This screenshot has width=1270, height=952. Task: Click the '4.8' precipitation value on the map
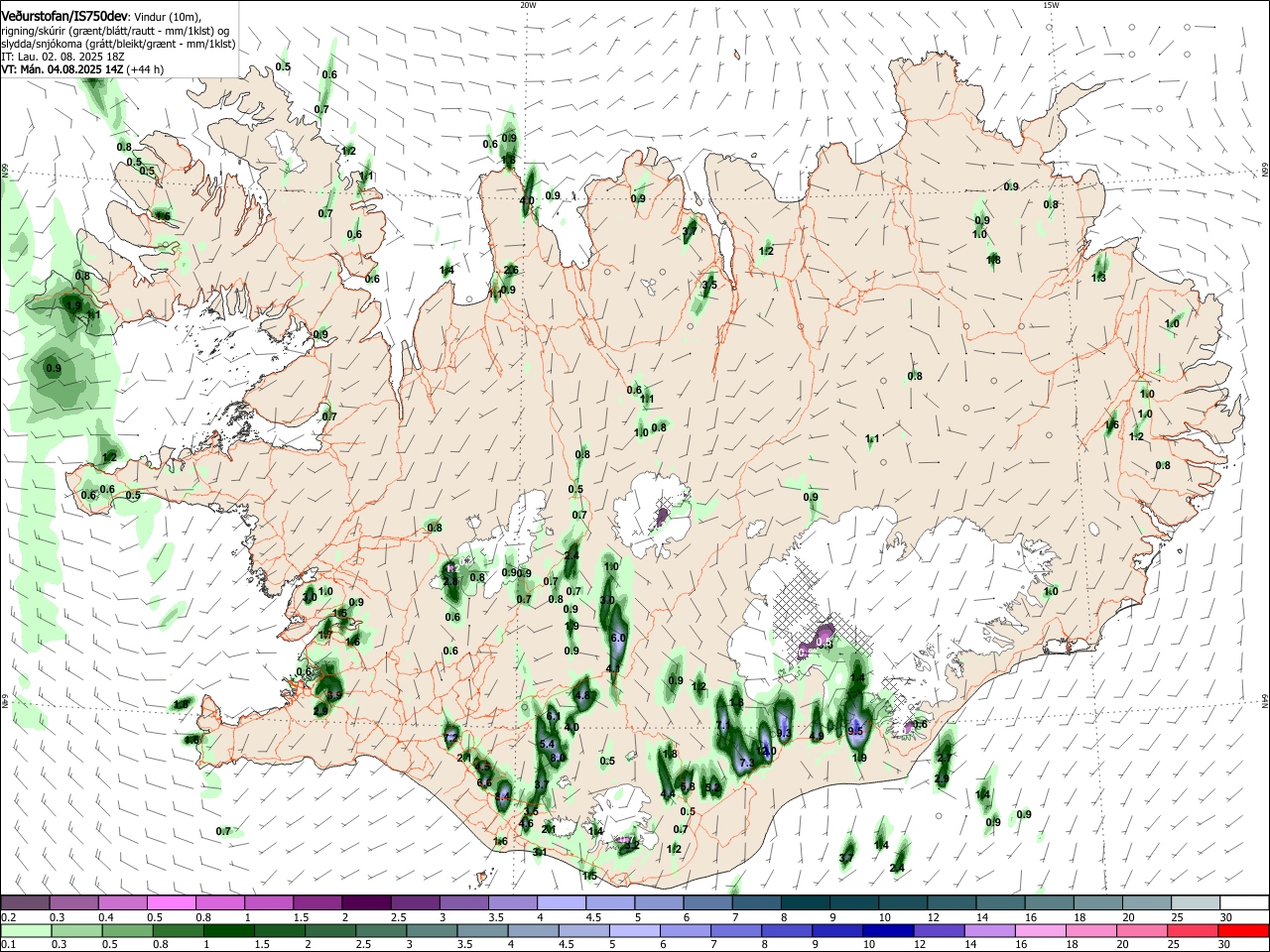[583, 696]
